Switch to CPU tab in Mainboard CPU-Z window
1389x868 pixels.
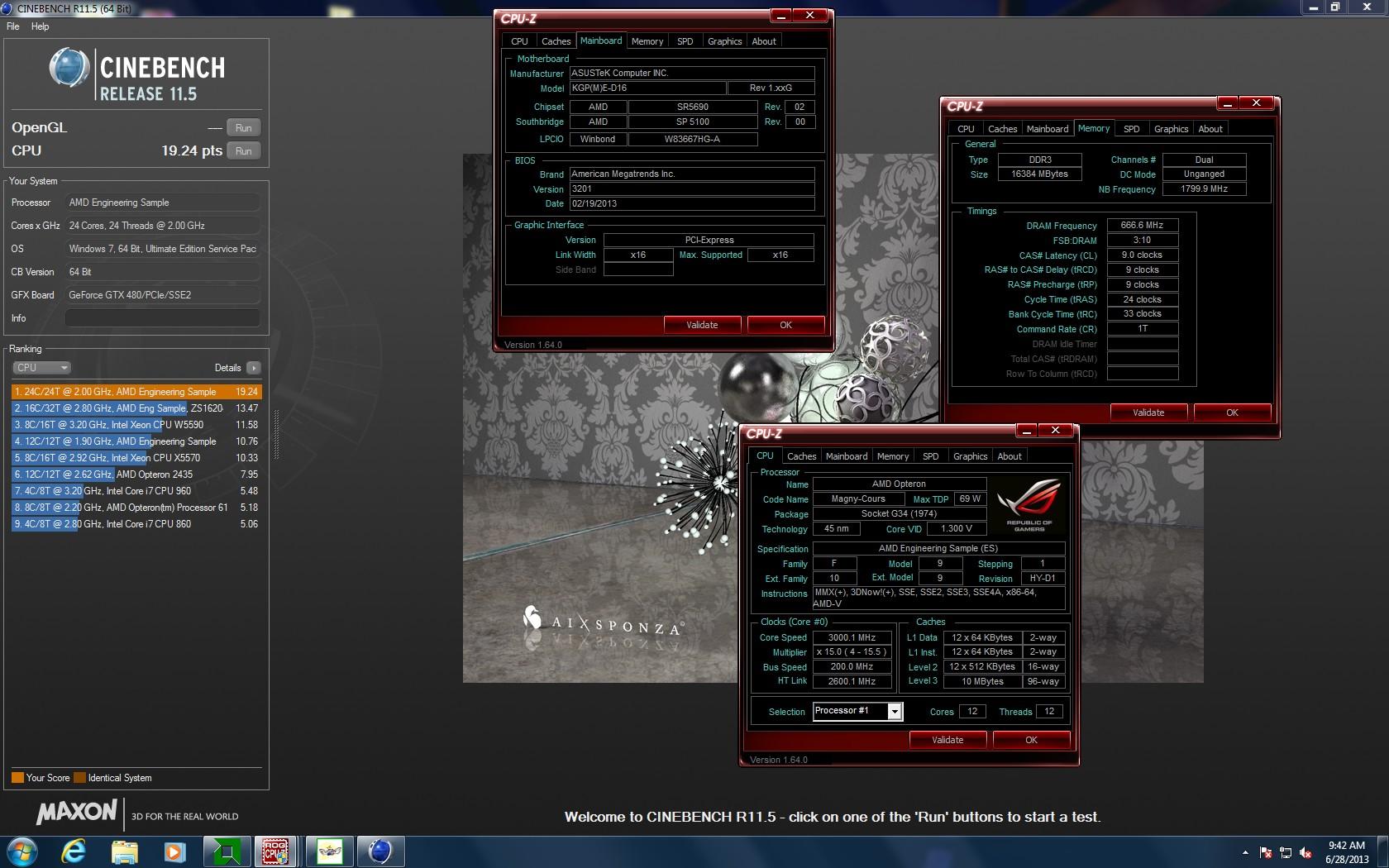pyautogui.click(x=519, y=41)
